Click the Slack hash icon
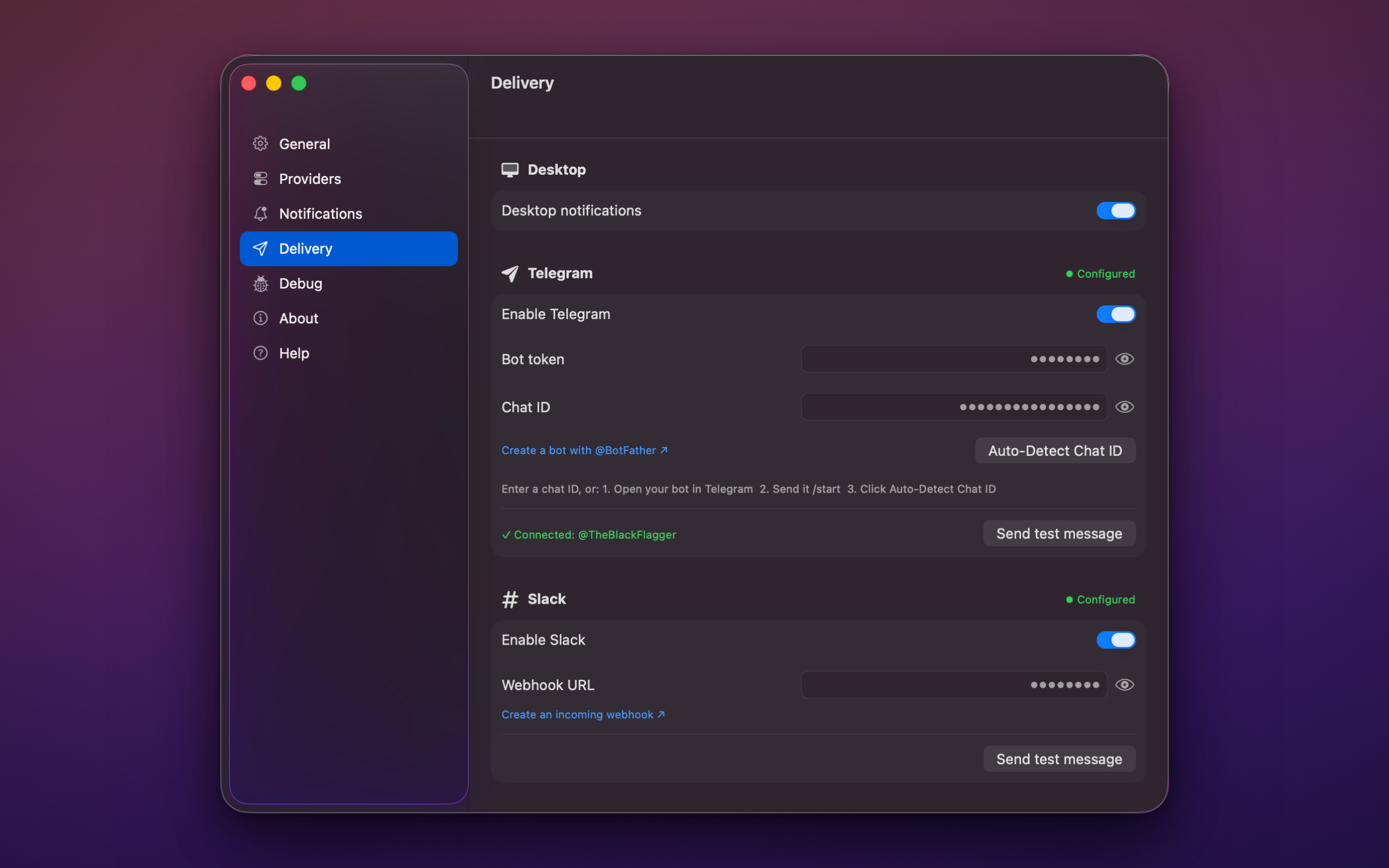Image resolution: width=1389 pixels, height=868 pixels. point(509,599)
